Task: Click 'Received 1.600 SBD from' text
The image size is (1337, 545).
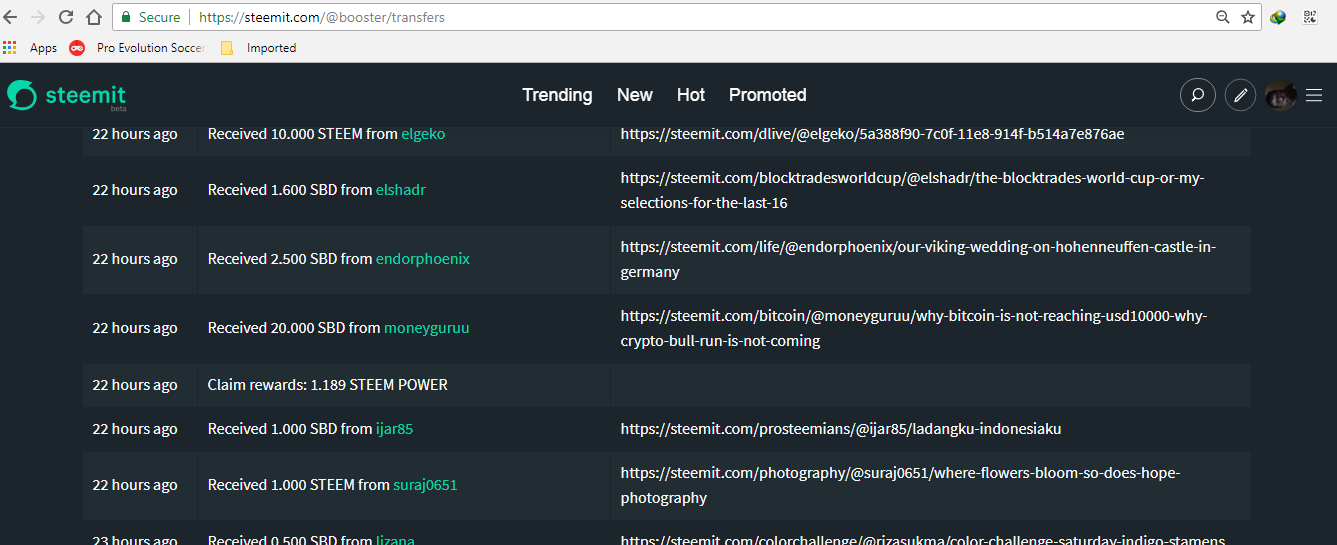Action: (x=290, y=190)
